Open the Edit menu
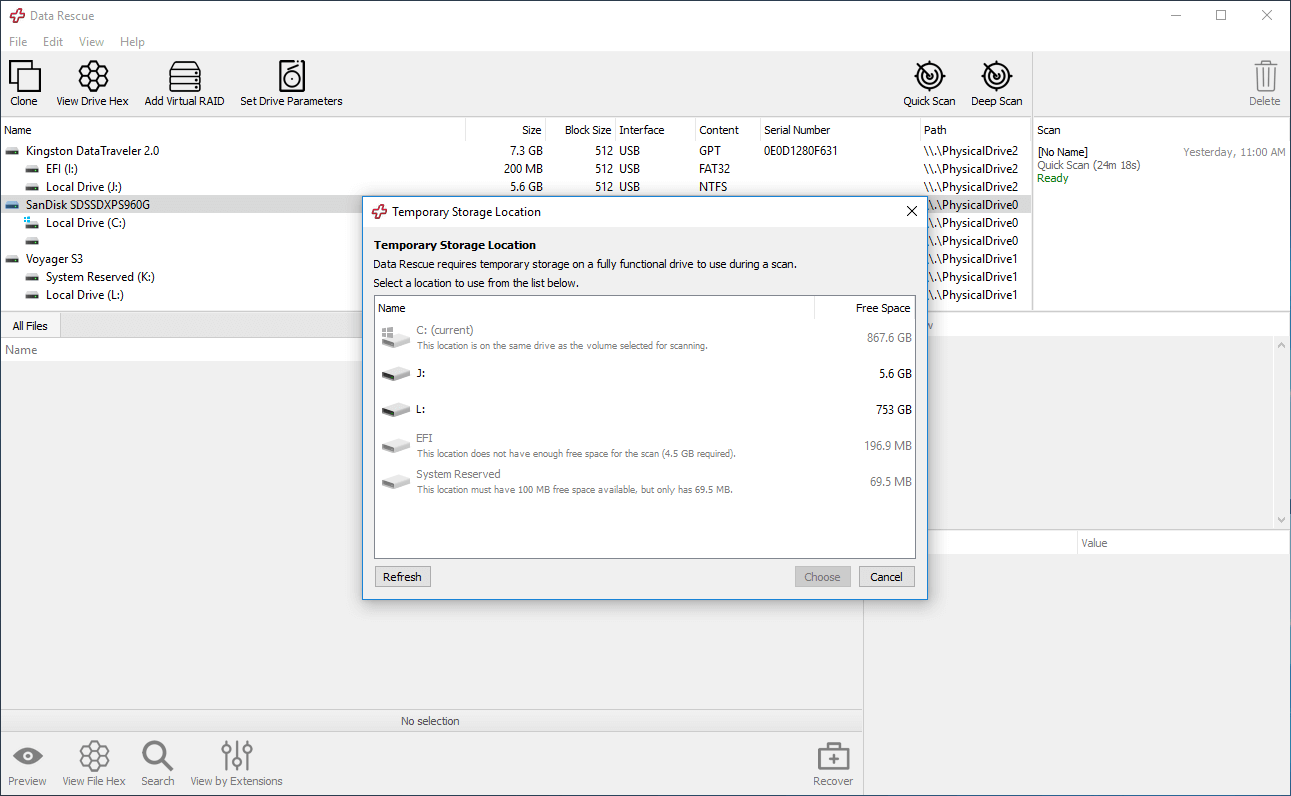1291x796 pixels. [x=53, y=42]
